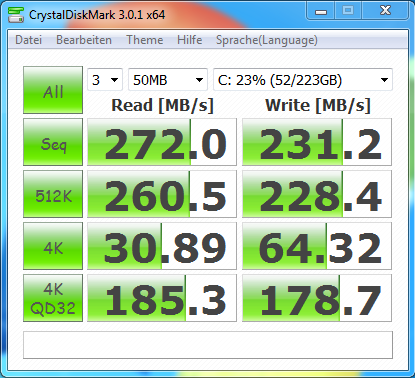Expand the 50MB test size dropdown

[x=168, y=80]
